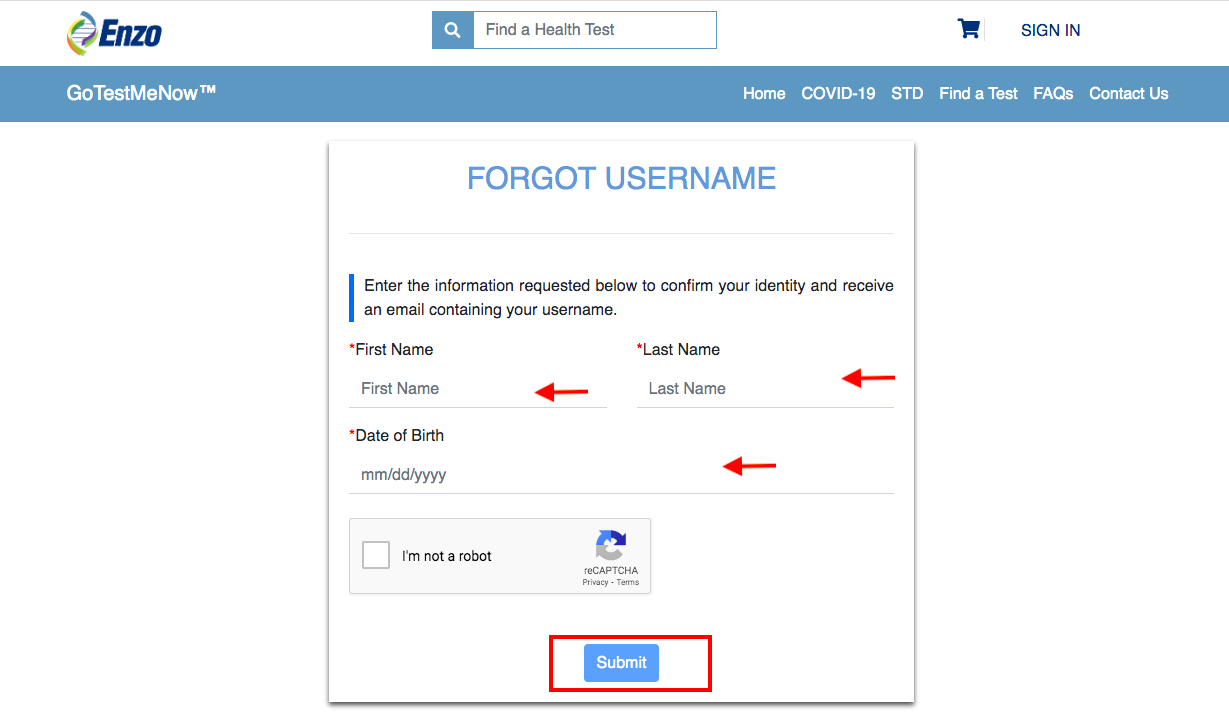Go to Home in navigation bar
Screen dimensions: 1229x717
pos(764,93)
